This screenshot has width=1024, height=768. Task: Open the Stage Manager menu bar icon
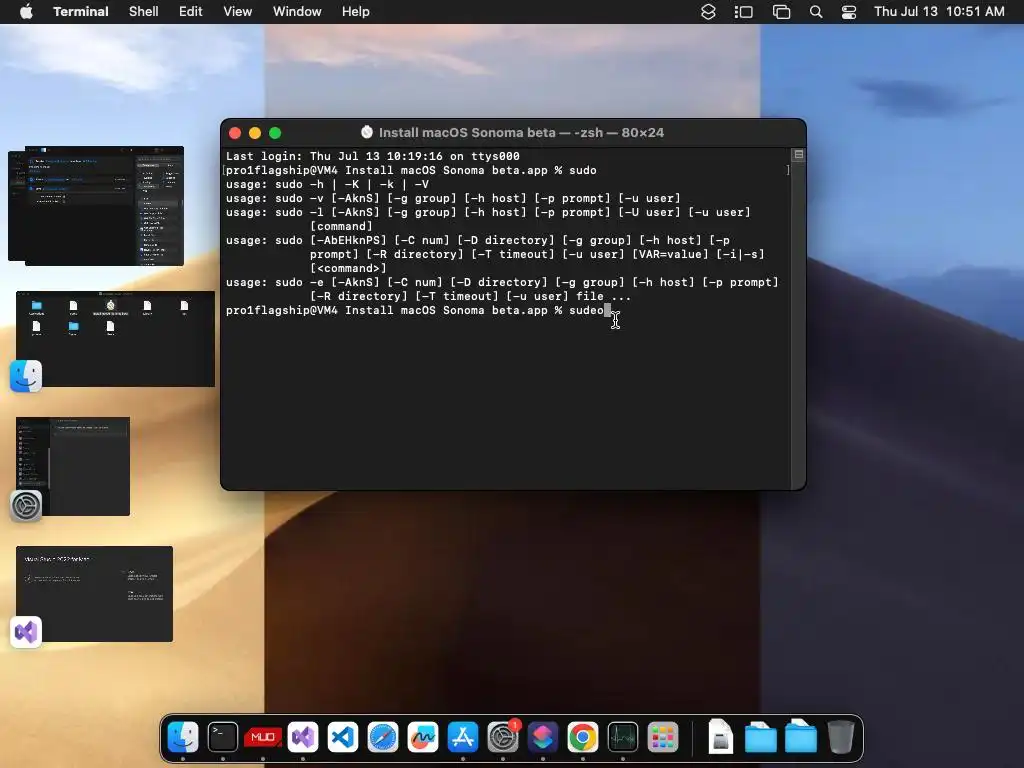(x=744, y=12)
